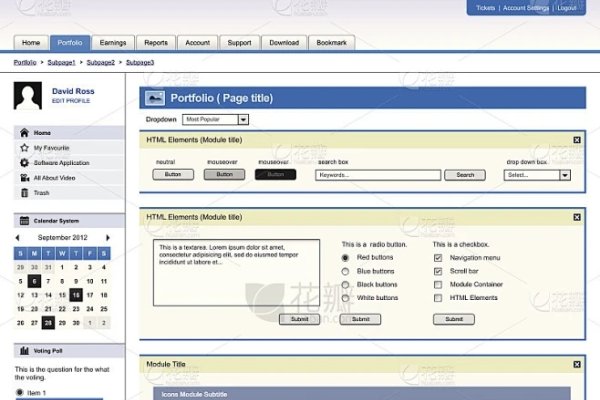Go to previous month in calendar
The image size is (600, 400).
(x=16, y=238)
